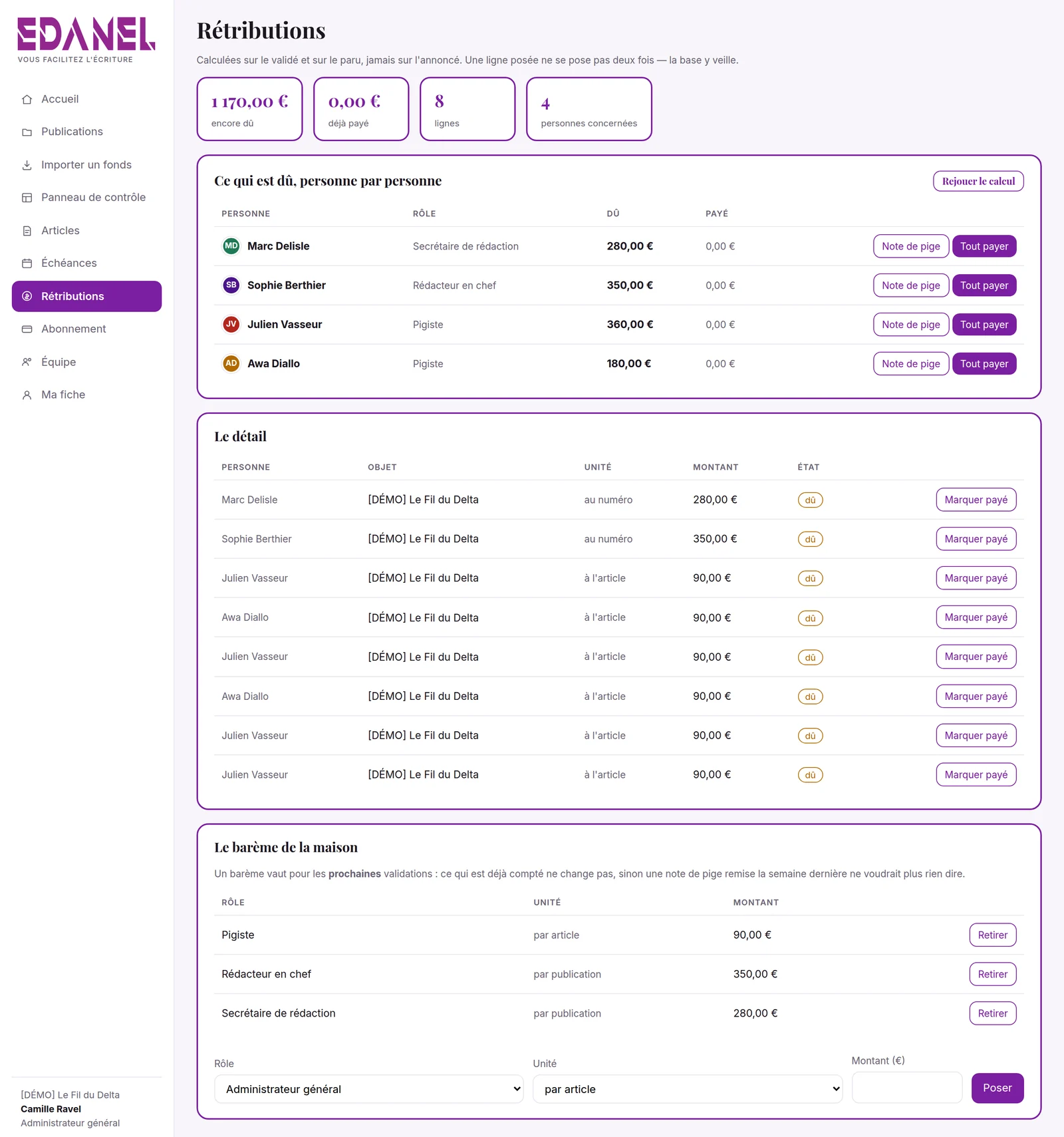The image size is (1064, 1137).
Task: Open the Panneau de contrôle icon
Action: (x=27, y=198)
